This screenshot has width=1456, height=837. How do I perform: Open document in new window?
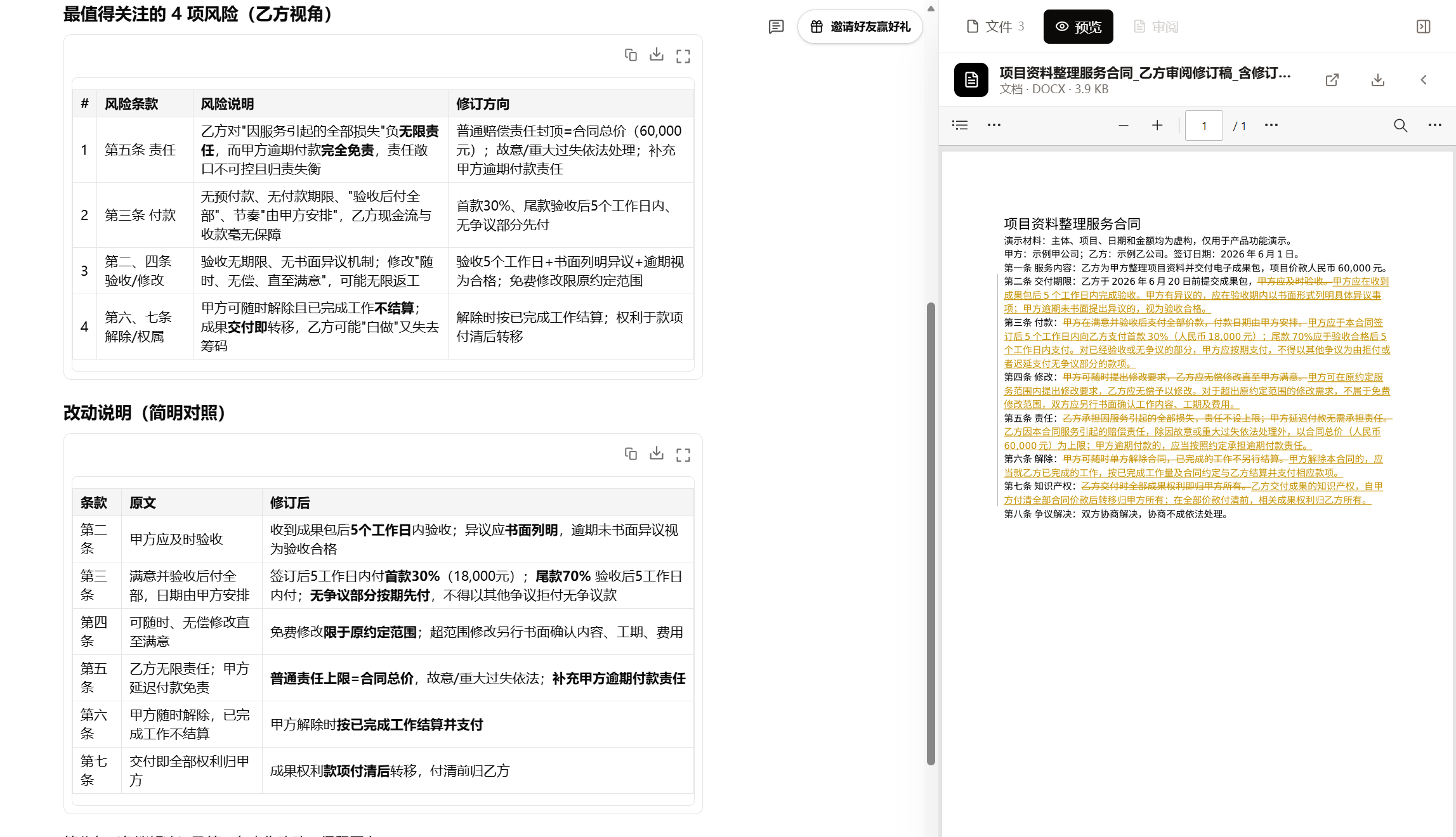1332,80
